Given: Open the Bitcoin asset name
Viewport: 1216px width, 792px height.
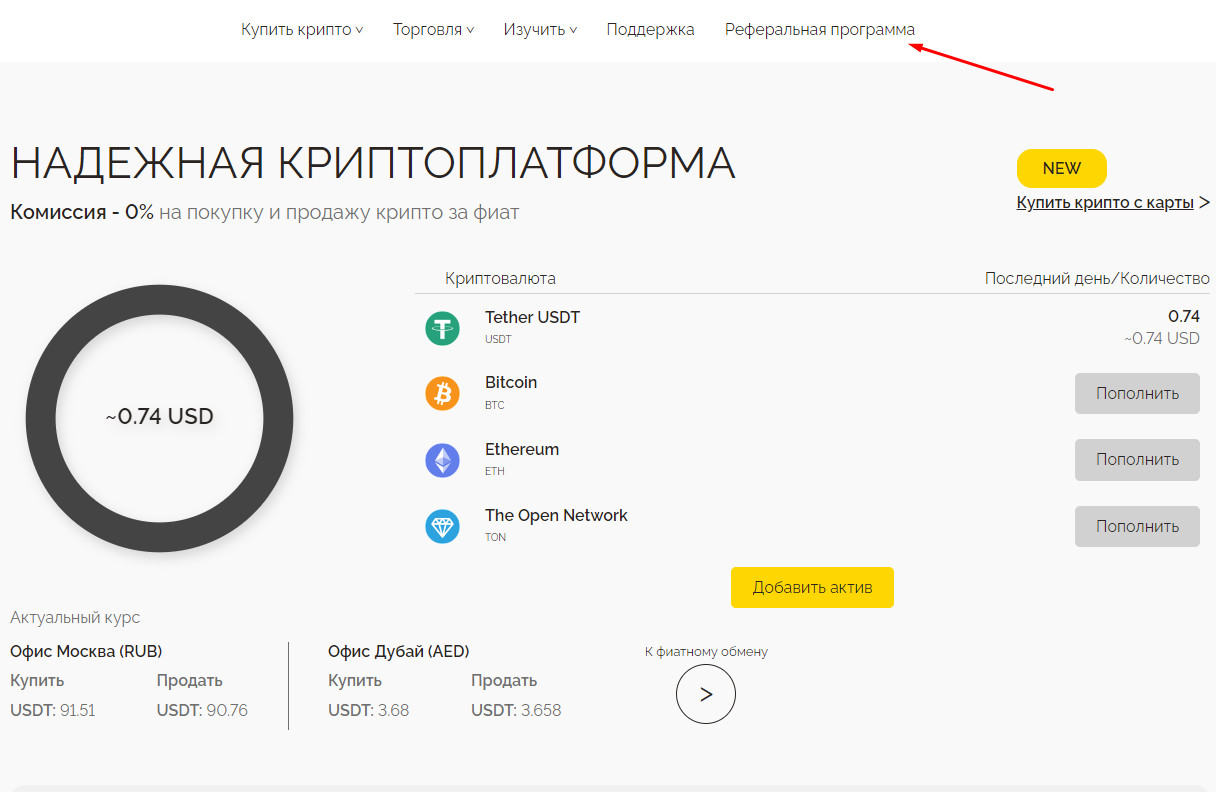Looking at the screenshot, I should 510,382.
